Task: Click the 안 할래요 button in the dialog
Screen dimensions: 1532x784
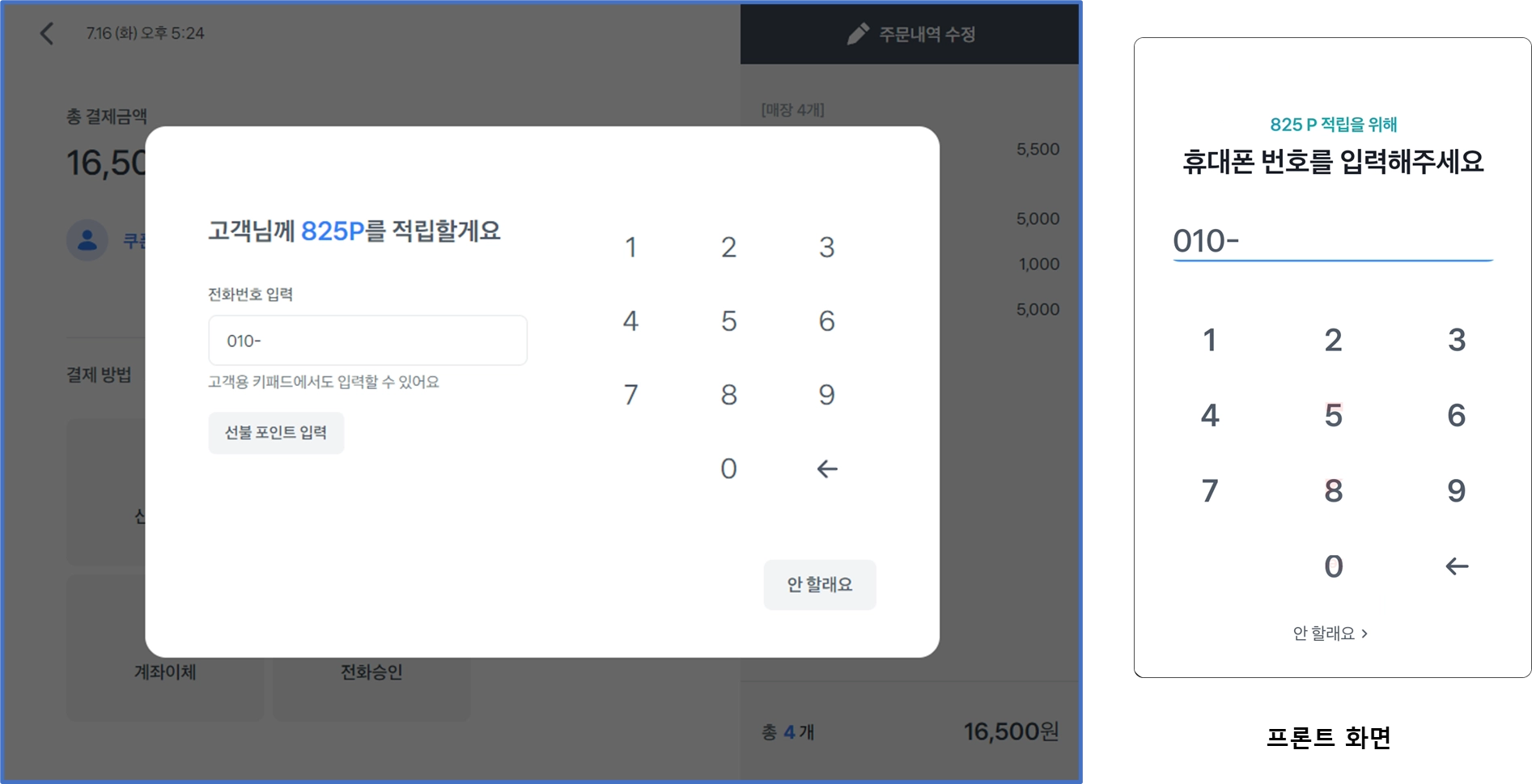Action: click(x=820, y=584)
